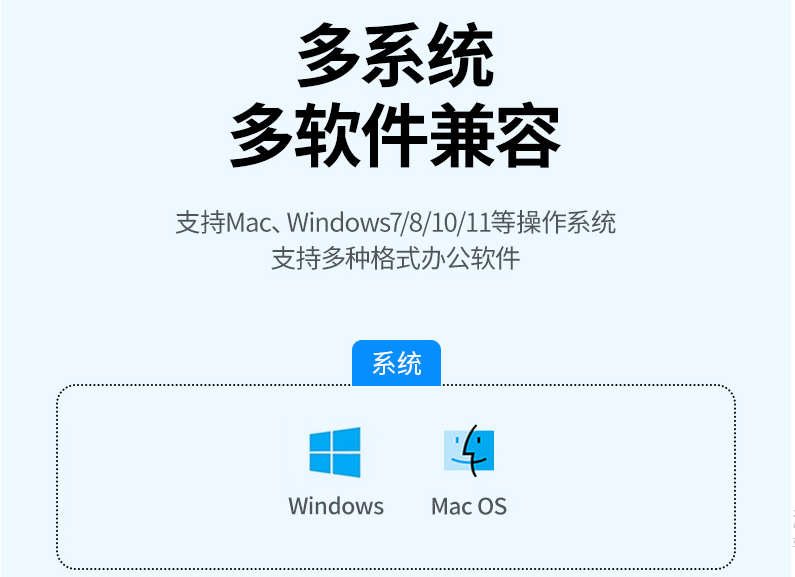Click the cropped text at the right edge
This screenshot has width=795, height=577.
(x=793, y=530)
